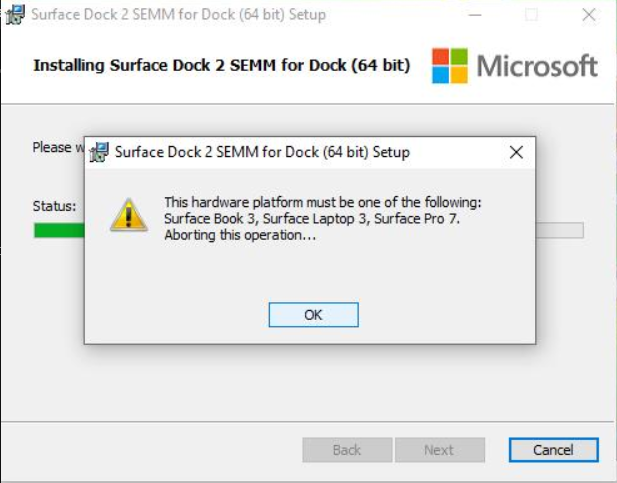Click the green filled portion of progress bar
Screen dimensions: 617x483
(x=58, y=231)
